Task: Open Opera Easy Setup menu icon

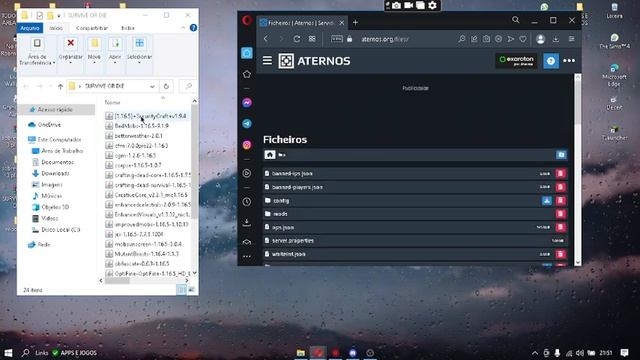Action: 571,39
